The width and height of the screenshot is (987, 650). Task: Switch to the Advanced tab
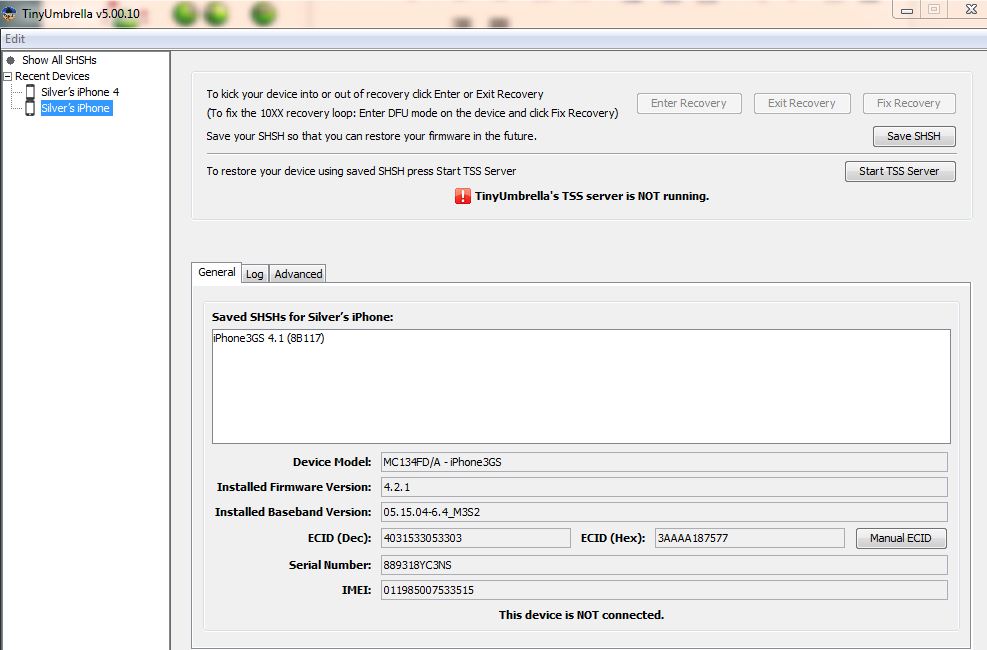pos(298,274)
